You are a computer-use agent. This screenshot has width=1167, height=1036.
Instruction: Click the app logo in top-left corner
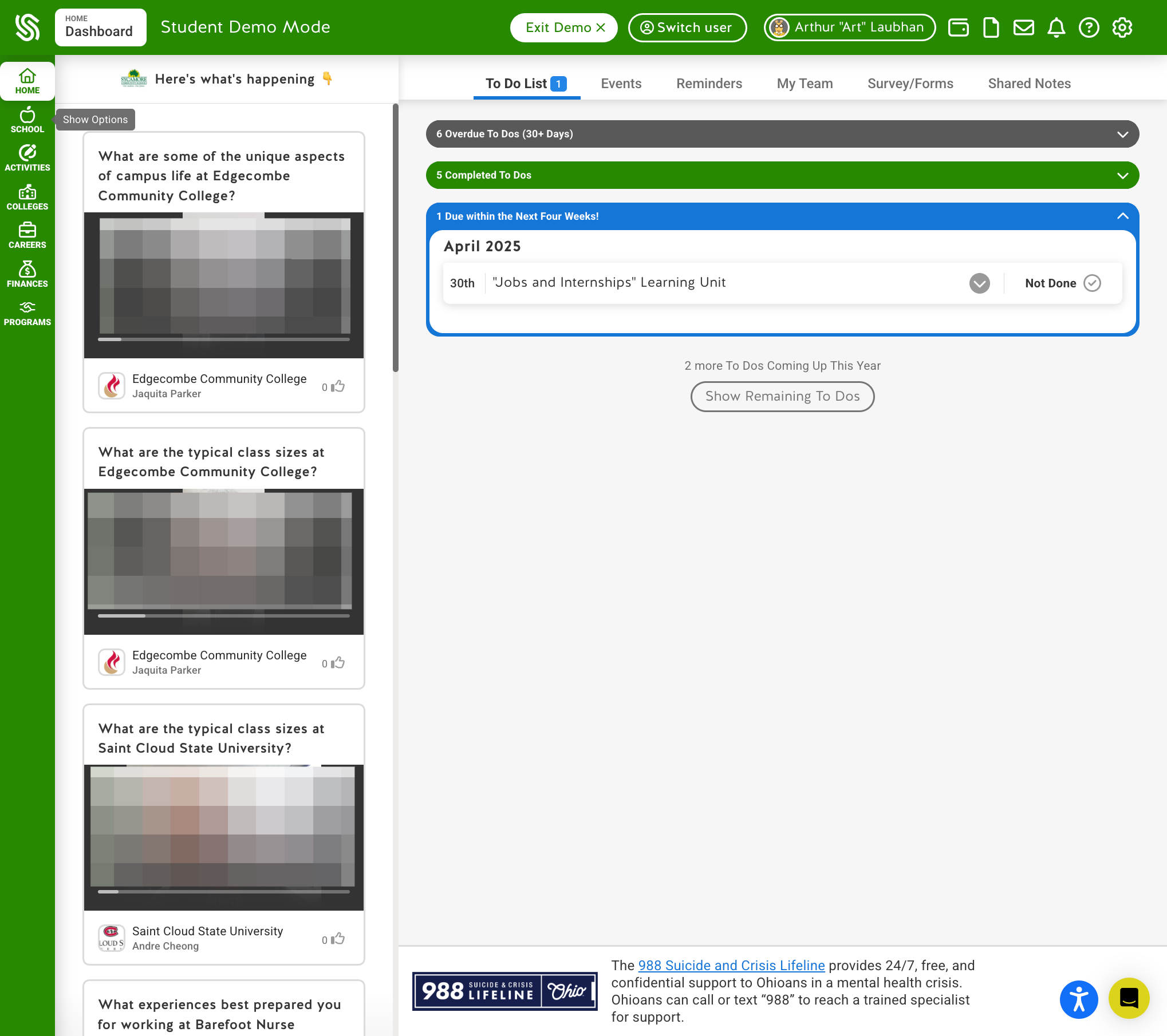coord(27,27)
